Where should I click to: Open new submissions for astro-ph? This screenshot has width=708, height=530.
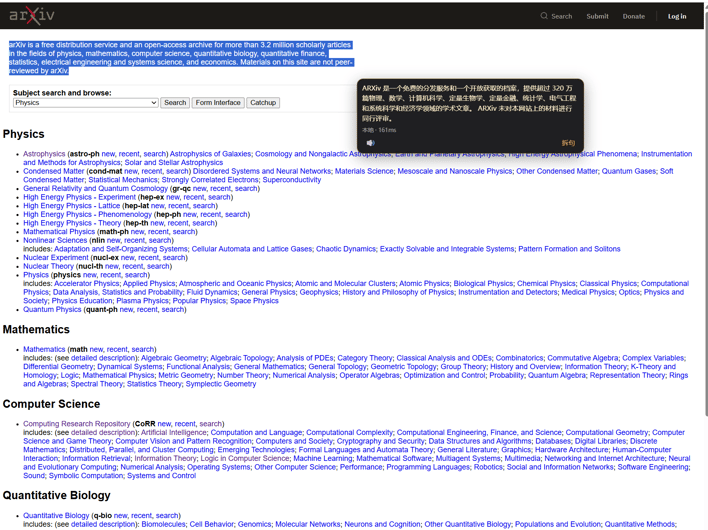pos(108,154)
